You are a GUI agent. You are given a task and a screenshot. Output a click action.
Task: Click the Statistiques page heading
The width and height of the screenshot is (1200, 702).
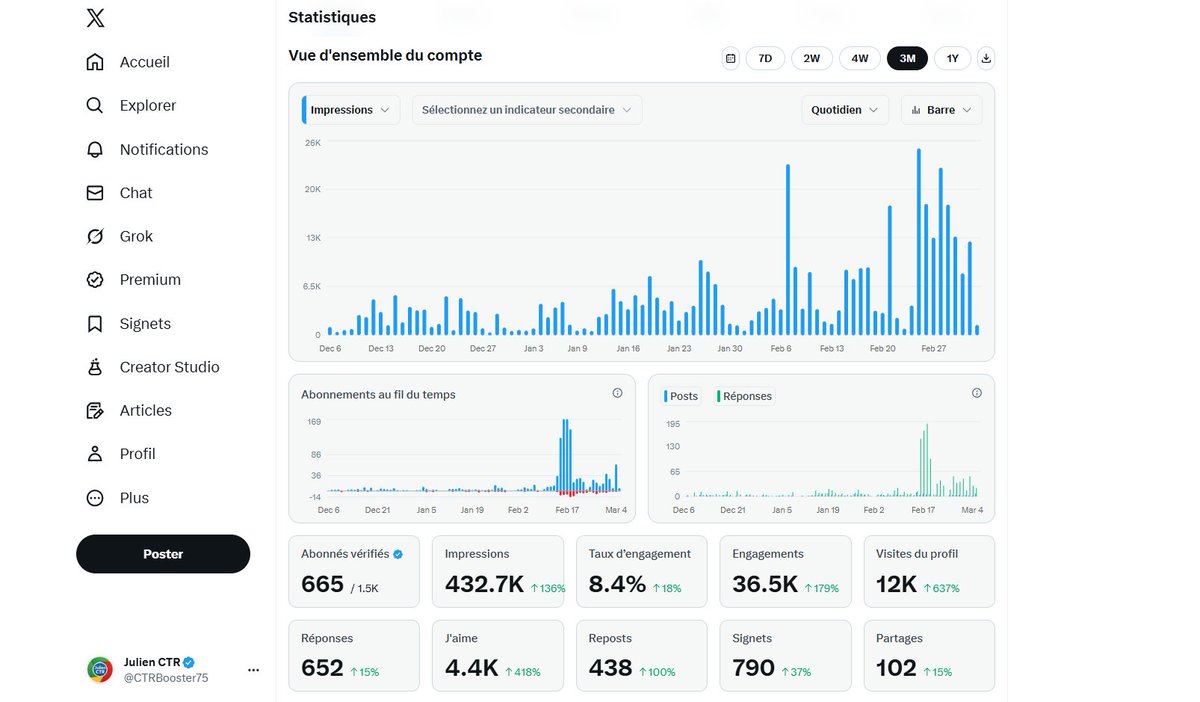pos(332,17)
